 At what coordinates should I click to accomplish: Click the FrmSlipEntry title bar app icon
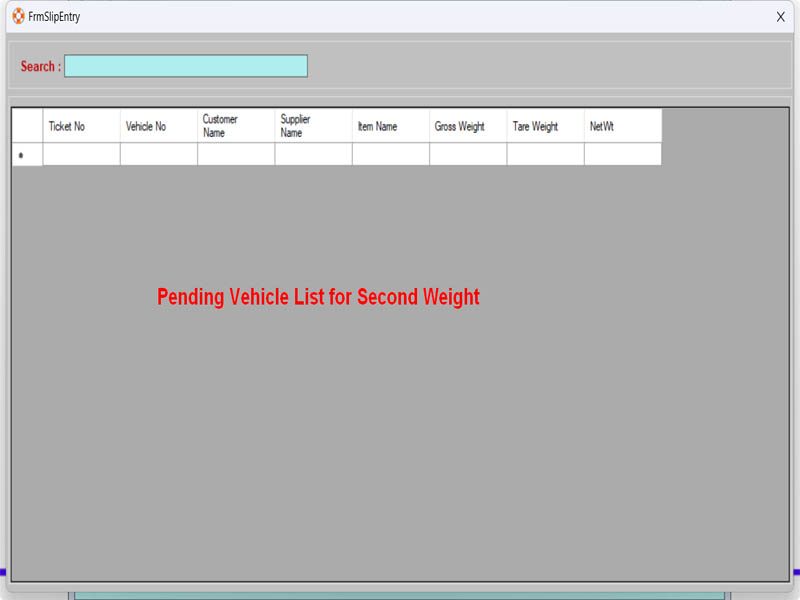click(18, 16)
